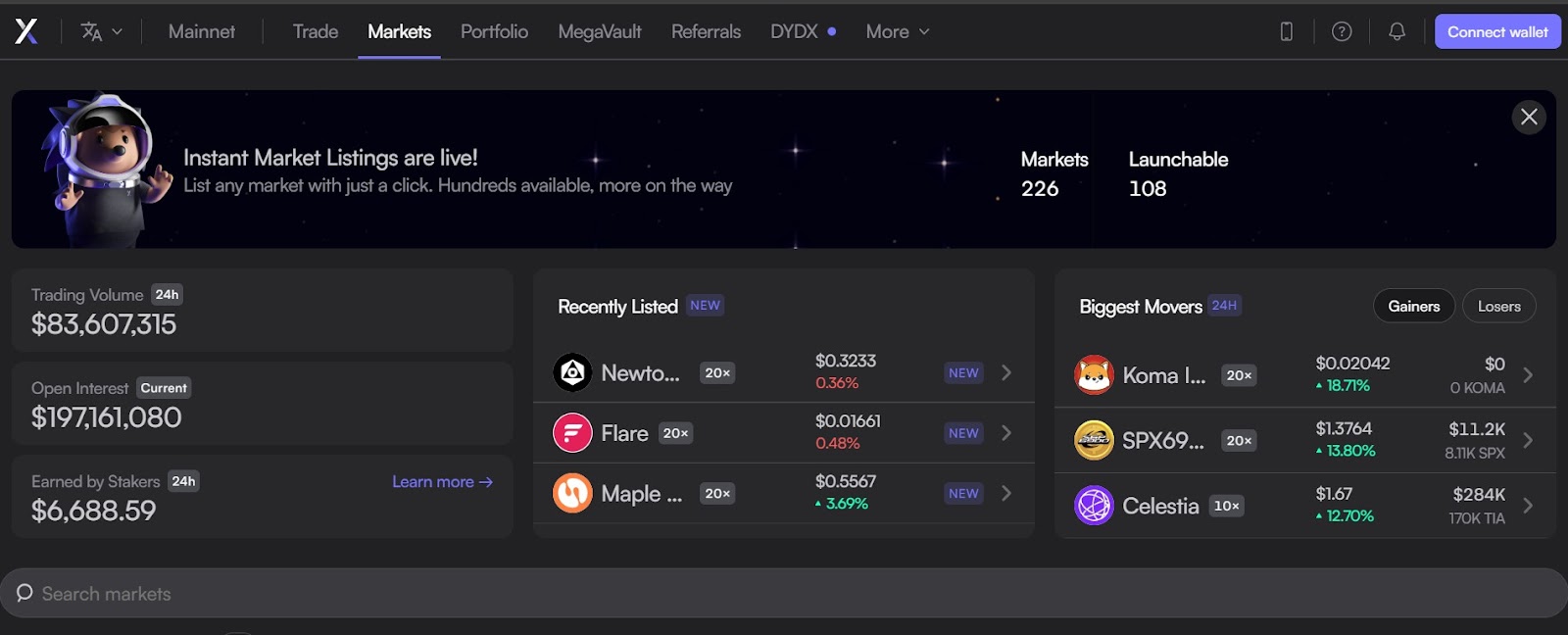
Task: Click the Learn more link
Action: (x=442, y=481)
